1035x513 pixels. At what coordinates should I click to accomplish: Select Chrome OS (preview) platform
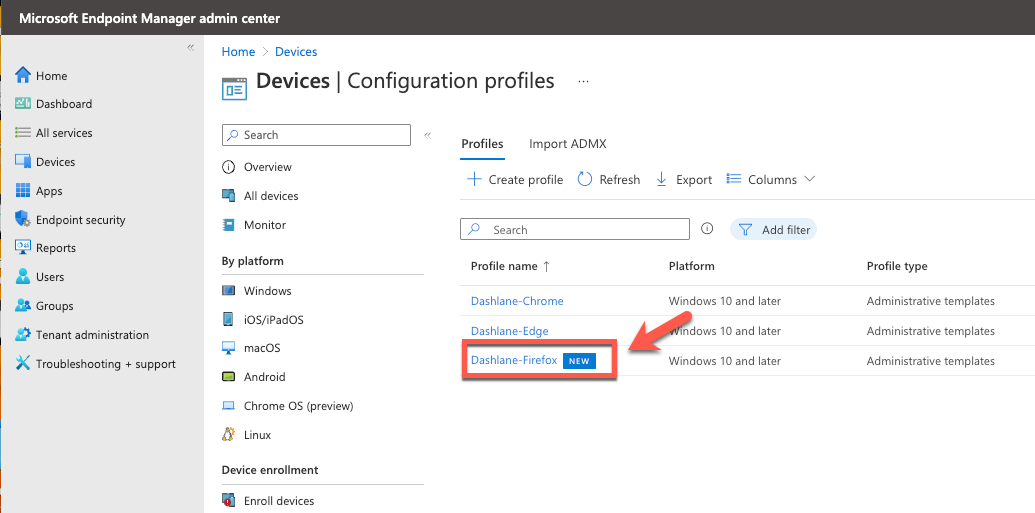click(298, 406)
